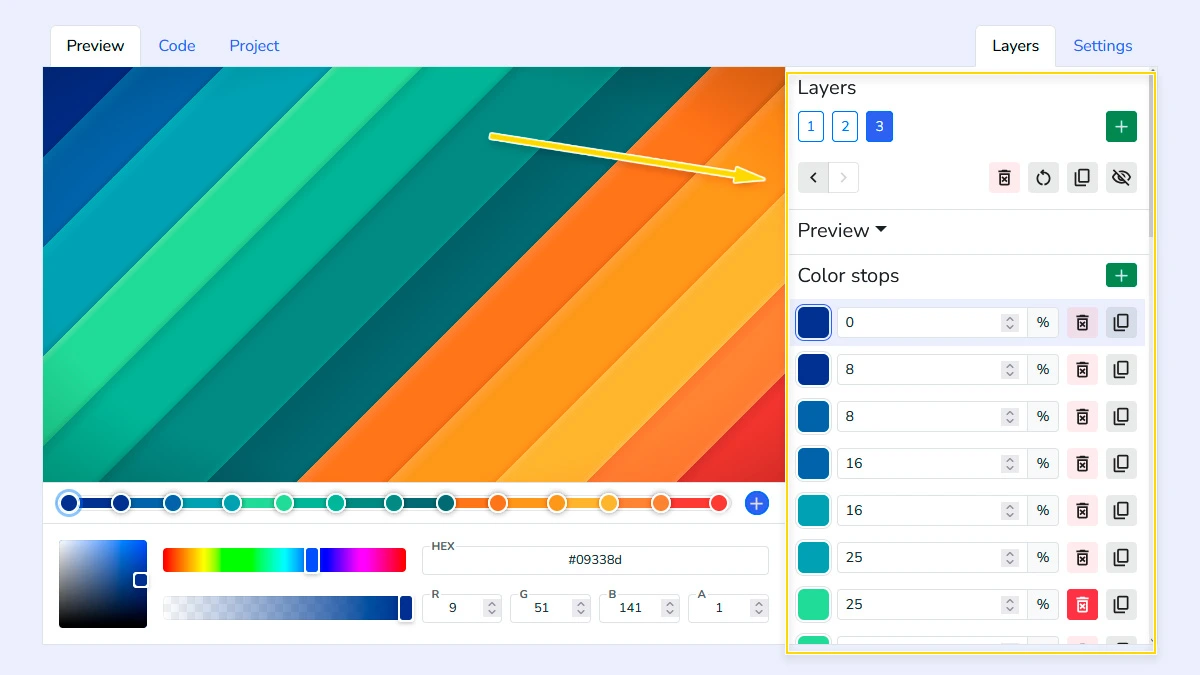Duplicate the first 8% color stop
The width and height of the screenshot is (1200, 675).
click(1121, 369)
